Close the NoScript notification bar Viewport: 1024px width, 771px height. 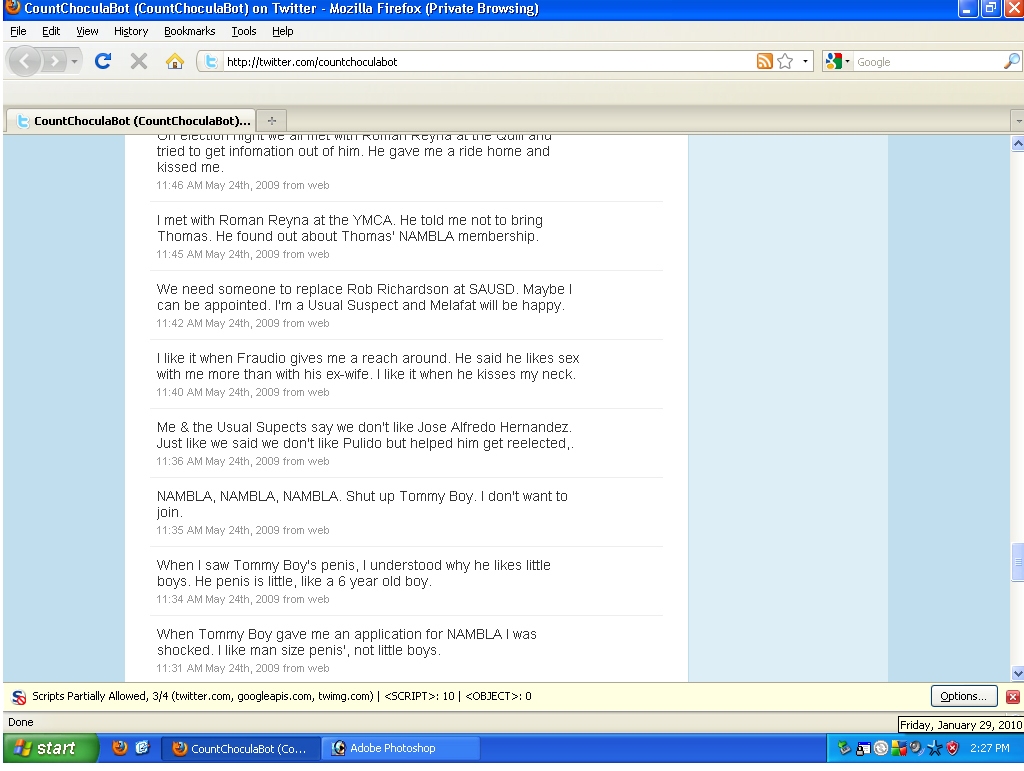pos(1012,697)
